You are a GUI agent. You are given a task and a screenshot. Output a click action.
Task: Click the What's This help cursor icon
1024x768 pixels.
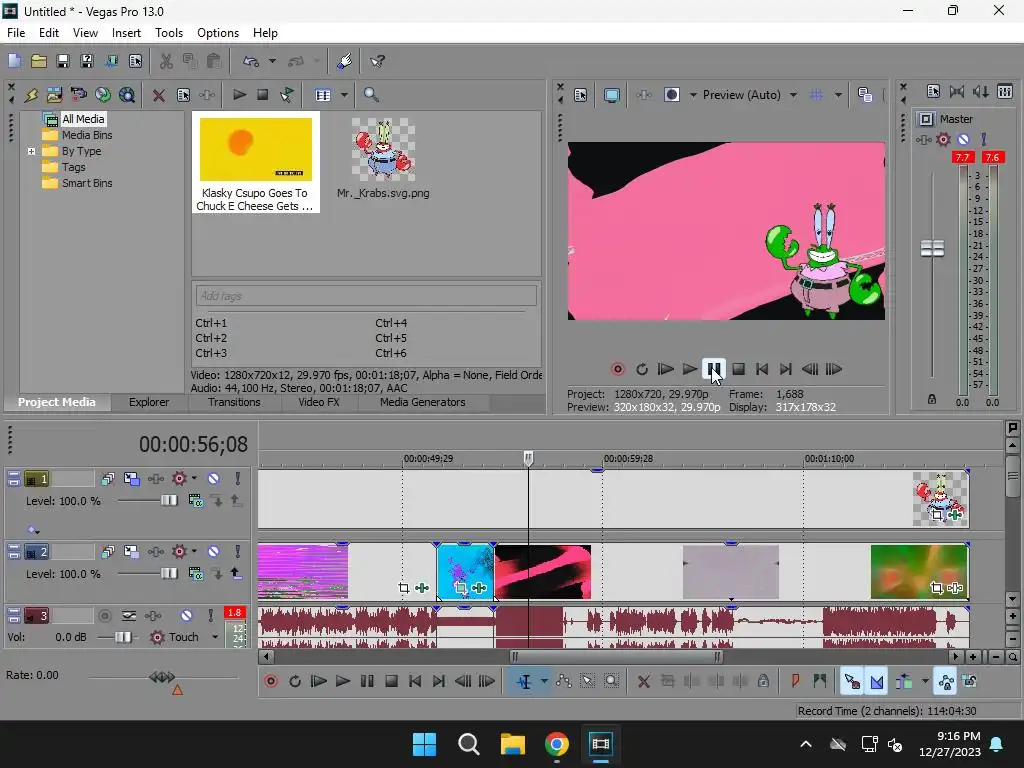tap(377, 61)
